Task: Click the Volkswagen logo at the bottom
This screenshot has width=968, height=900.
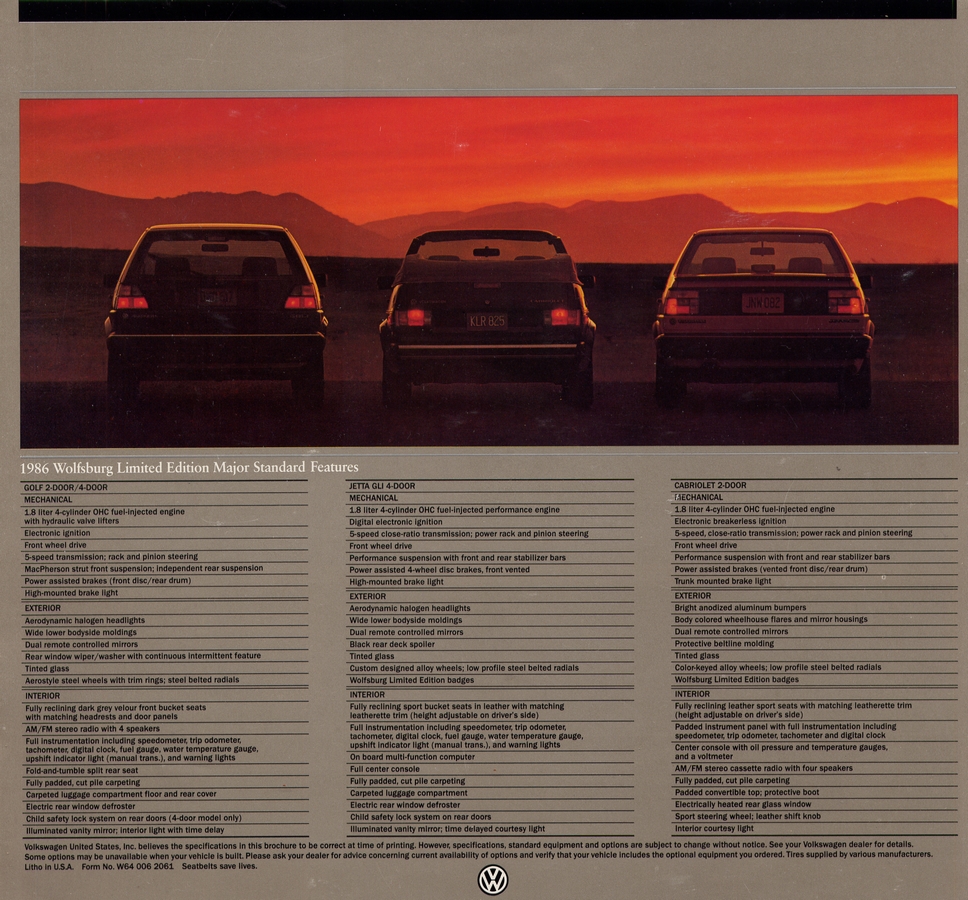Action: (492, 880)
